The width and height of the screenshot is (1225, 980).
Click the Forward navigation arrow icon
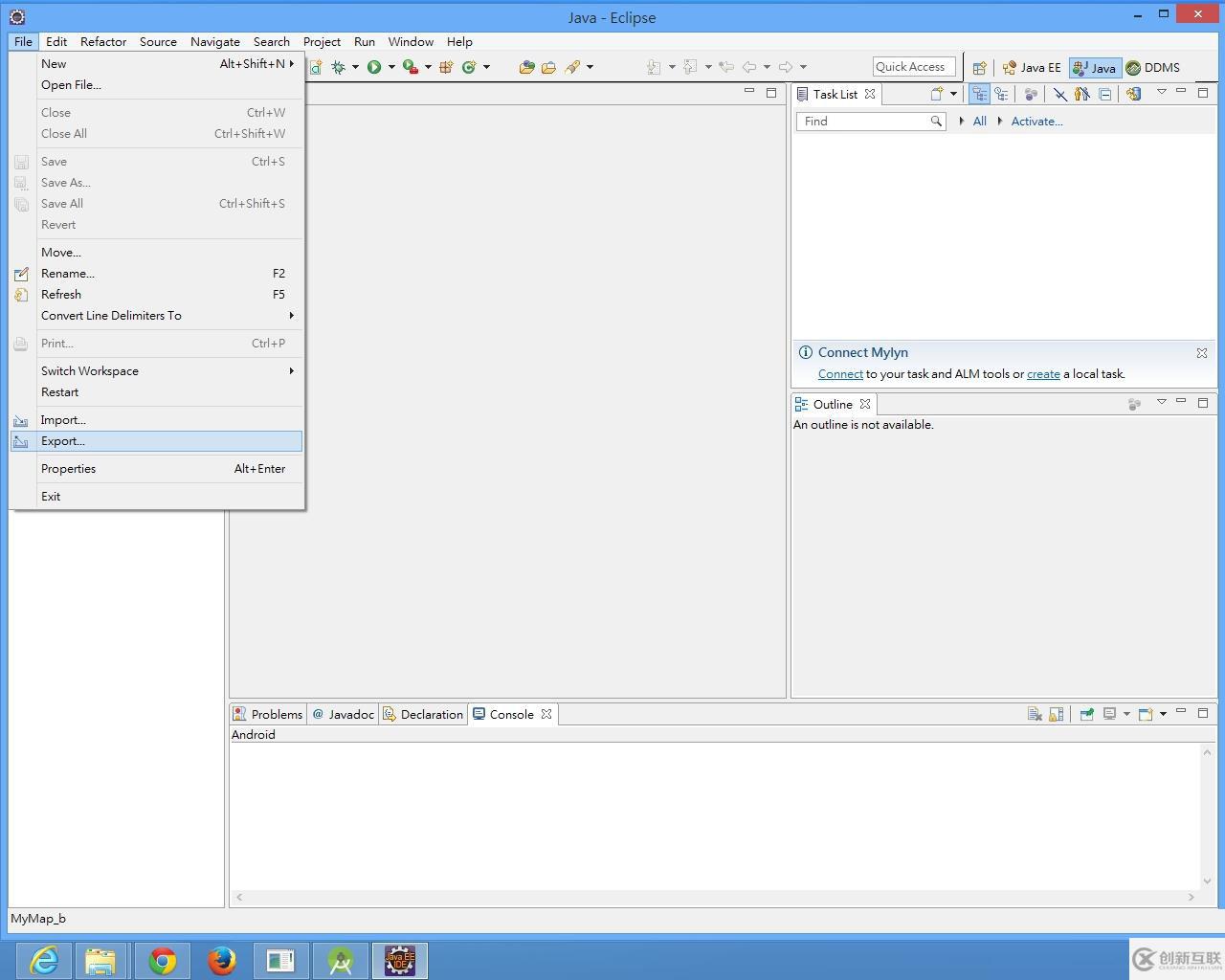786,67
